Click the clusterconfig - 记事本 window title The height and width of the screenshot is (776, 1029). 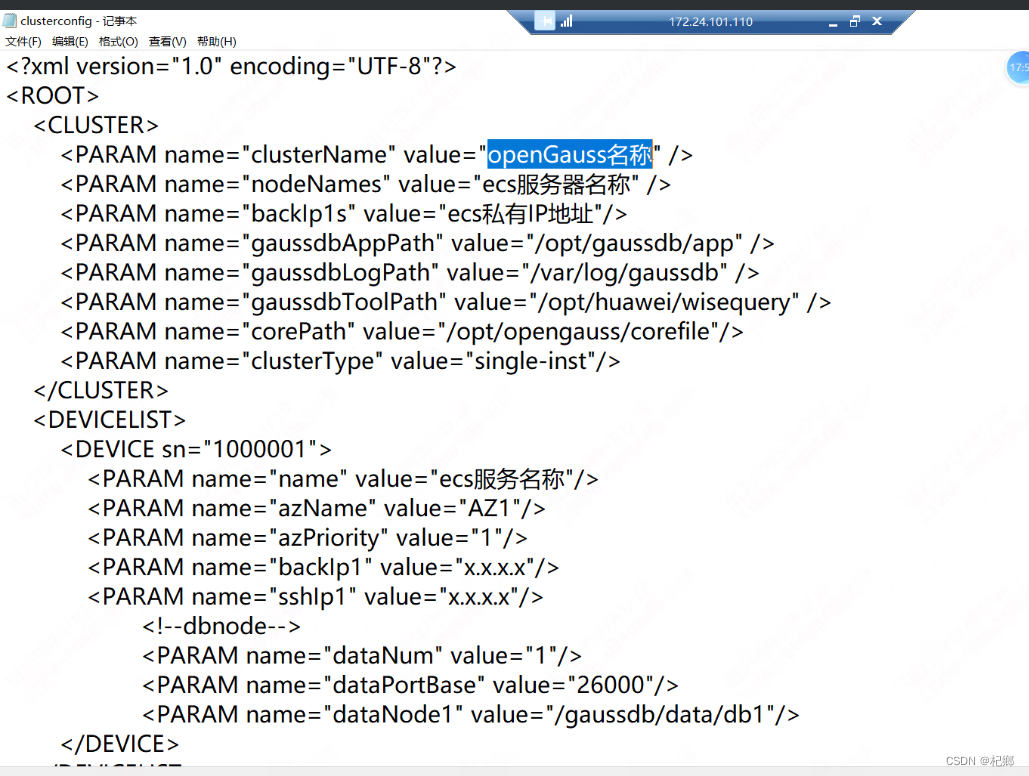[x=79, y=21]
